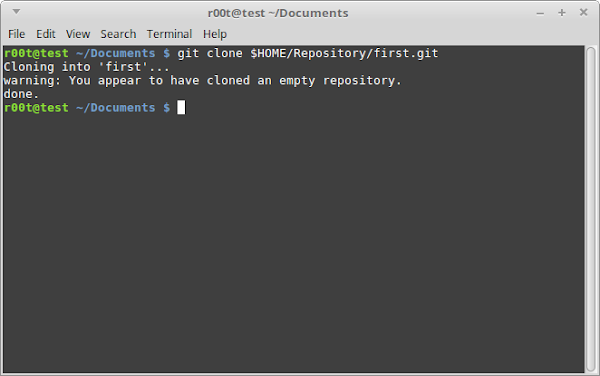Maximize the terminal window with plus icon
This screenshot has height=376, width=600.
coord(561,13)
